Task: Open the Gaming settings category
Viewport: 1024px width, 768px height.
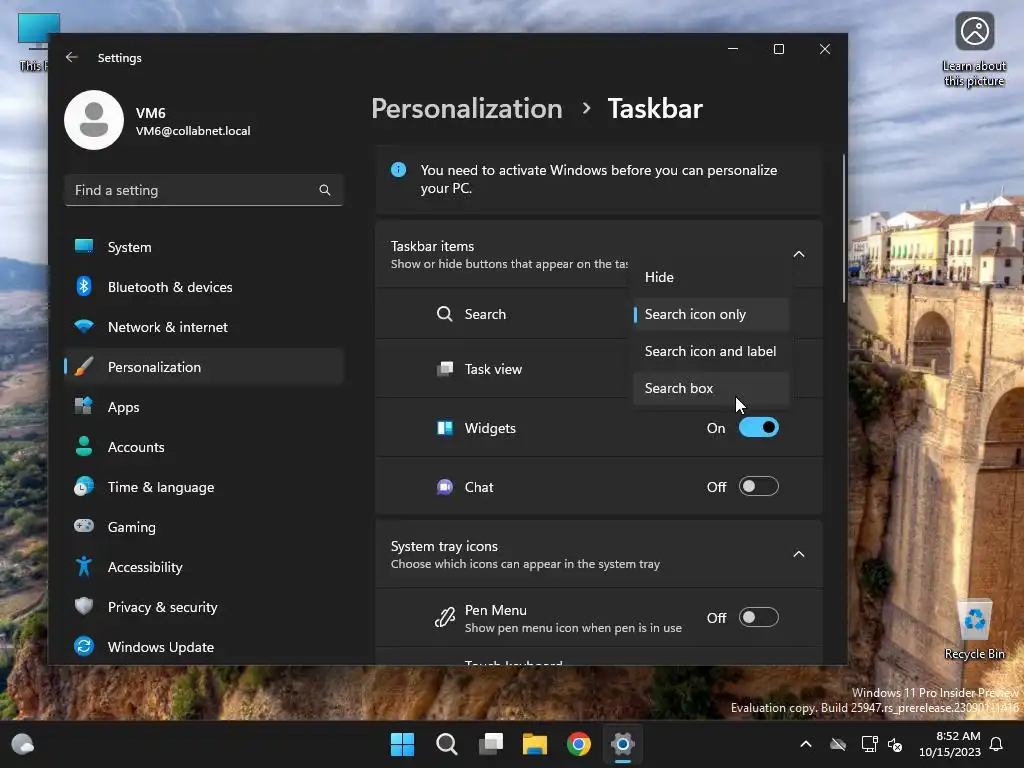Action: point(204,527)
